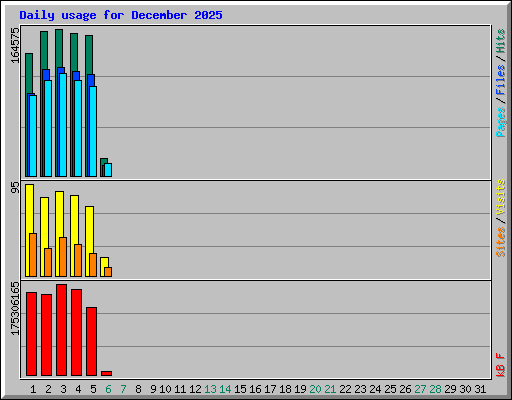Click the yellow Visits bar for day 4
The width and height of the screenshot is (512, 400).
[74, 220]
